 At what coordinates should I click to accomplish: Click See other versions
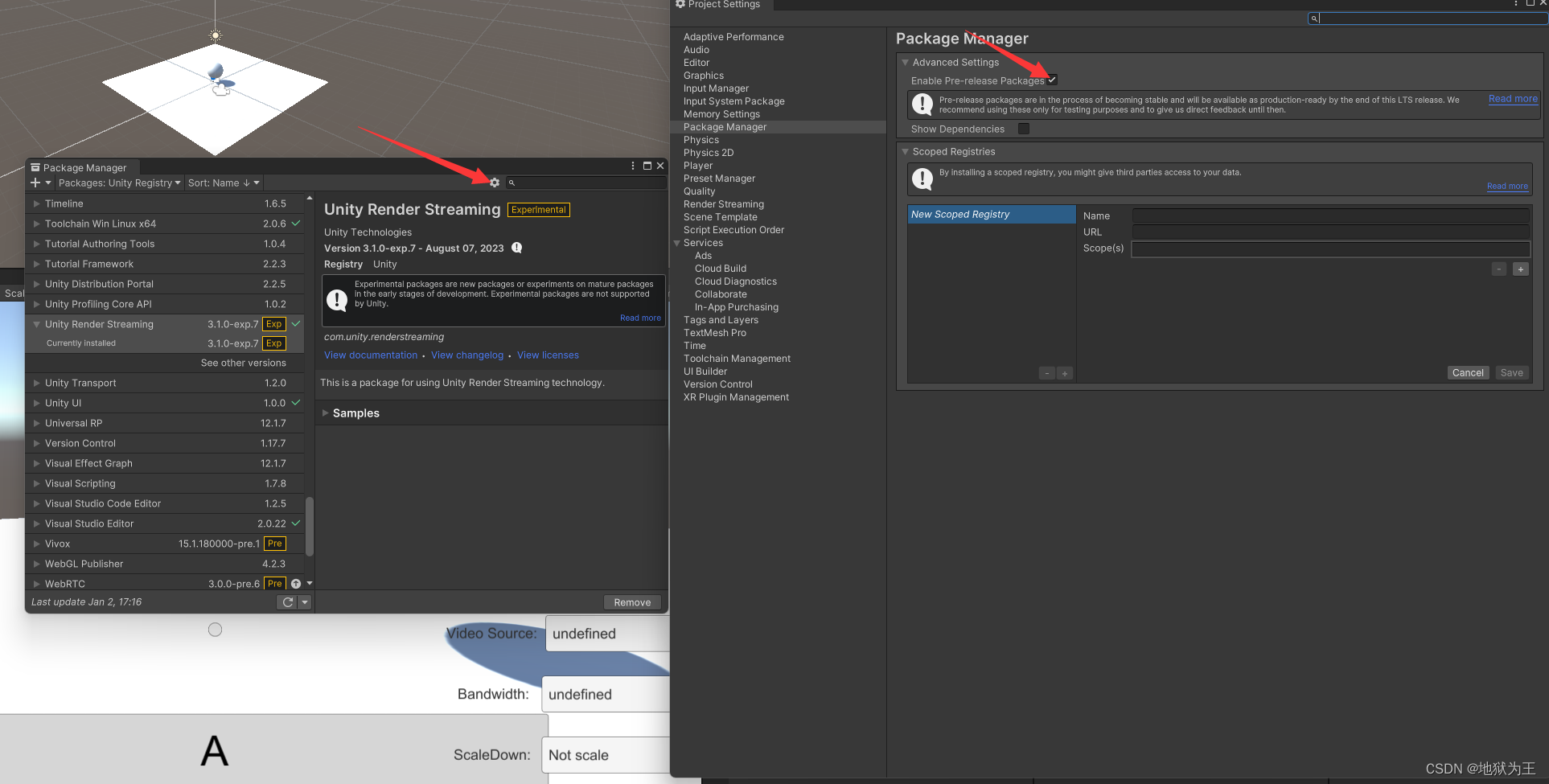click(x=243, y=363)
